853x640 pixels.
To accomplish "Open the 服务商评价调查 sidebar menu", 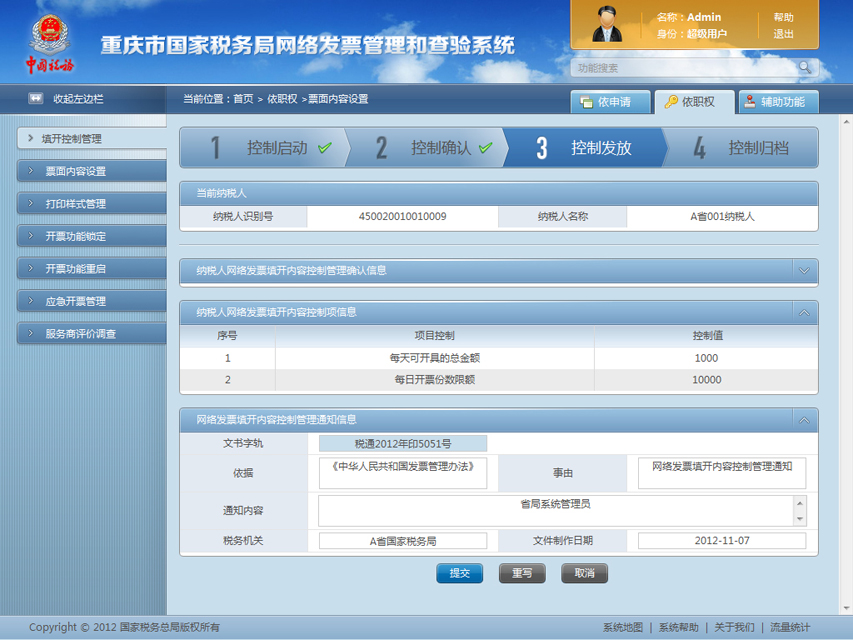I will [x=92, y=334].
